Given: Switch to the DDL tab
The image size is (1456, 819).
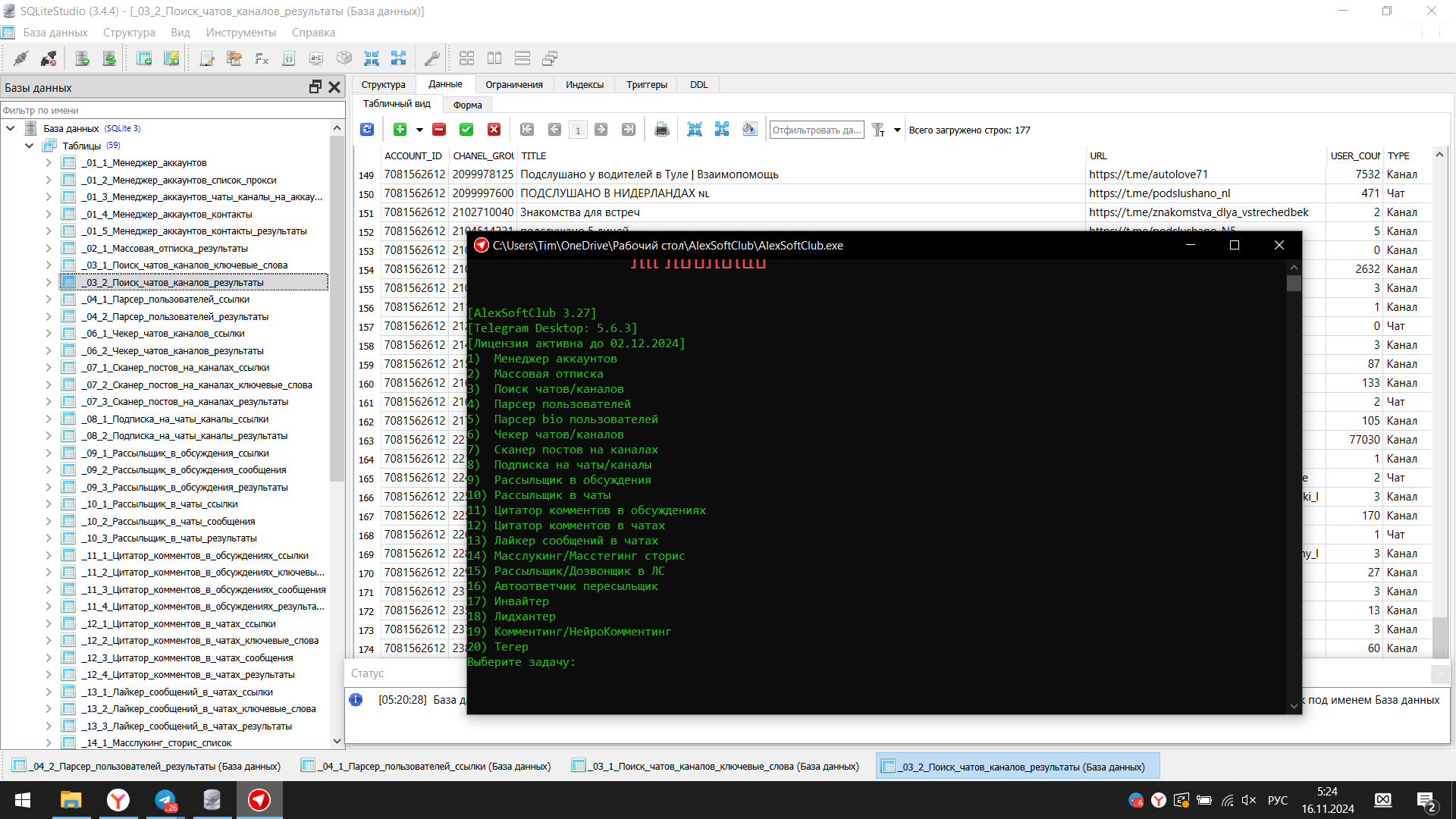Looking at the screenshot, I should (x=698, y=85).
